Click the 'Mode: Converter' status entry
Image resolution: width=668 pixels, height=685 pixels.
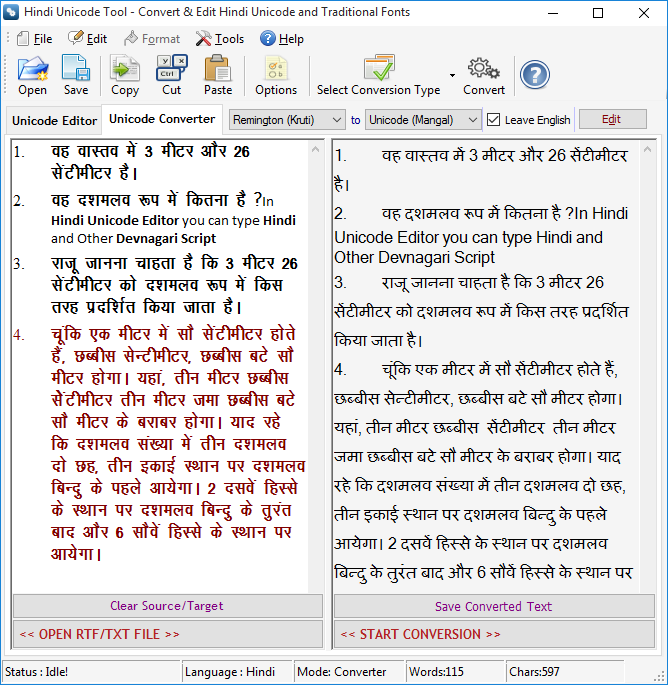(349, 672)
